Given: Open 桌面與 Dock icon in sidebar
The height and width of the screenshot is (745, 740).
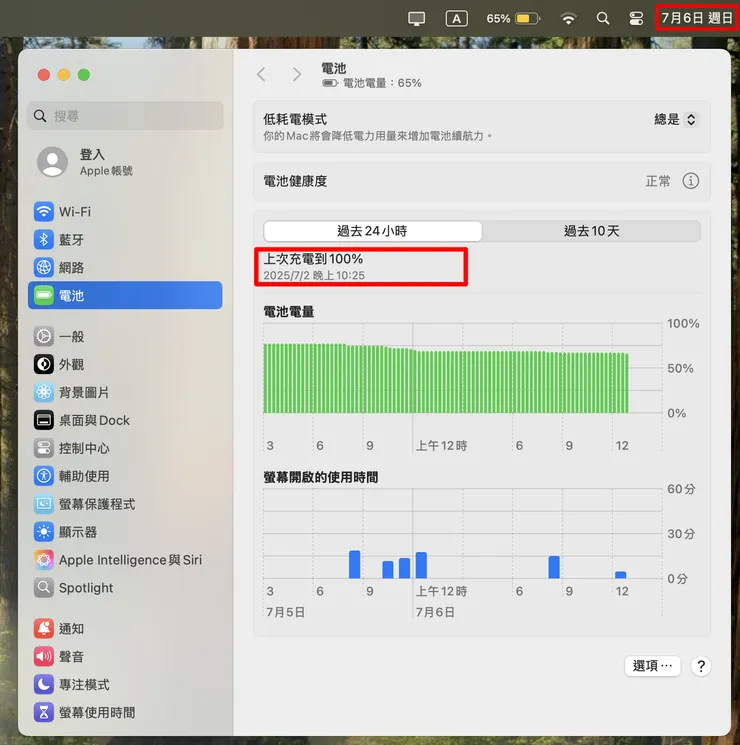Looking at the screenshot, I should [x=44, y=420].
